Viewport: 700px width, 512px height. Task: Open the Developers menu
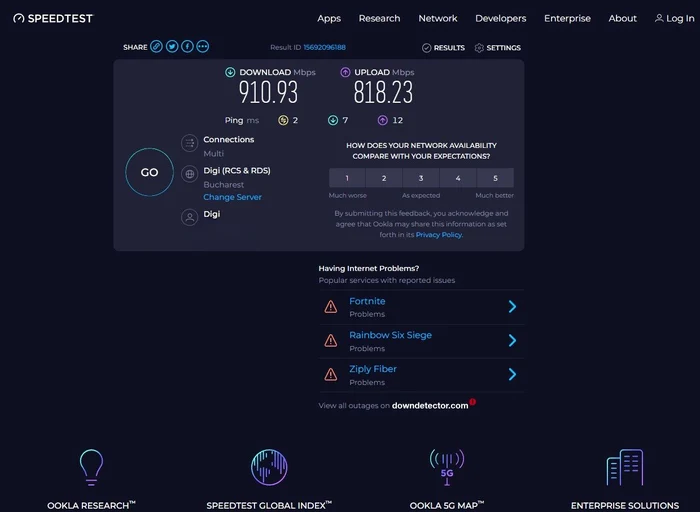click(x=501, y=19)
